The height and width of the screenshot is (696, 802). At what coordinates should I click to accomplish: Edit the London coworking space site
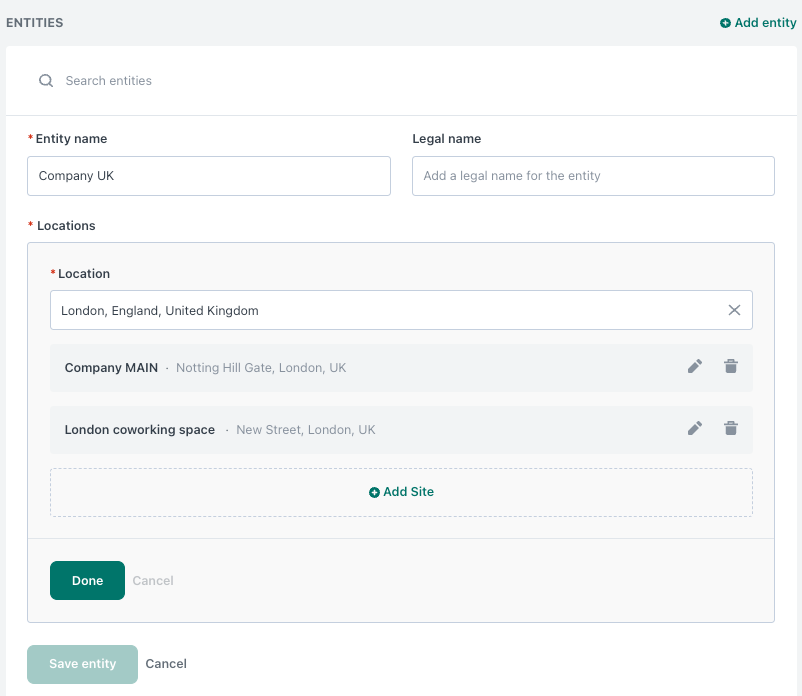tap(695, 429)
